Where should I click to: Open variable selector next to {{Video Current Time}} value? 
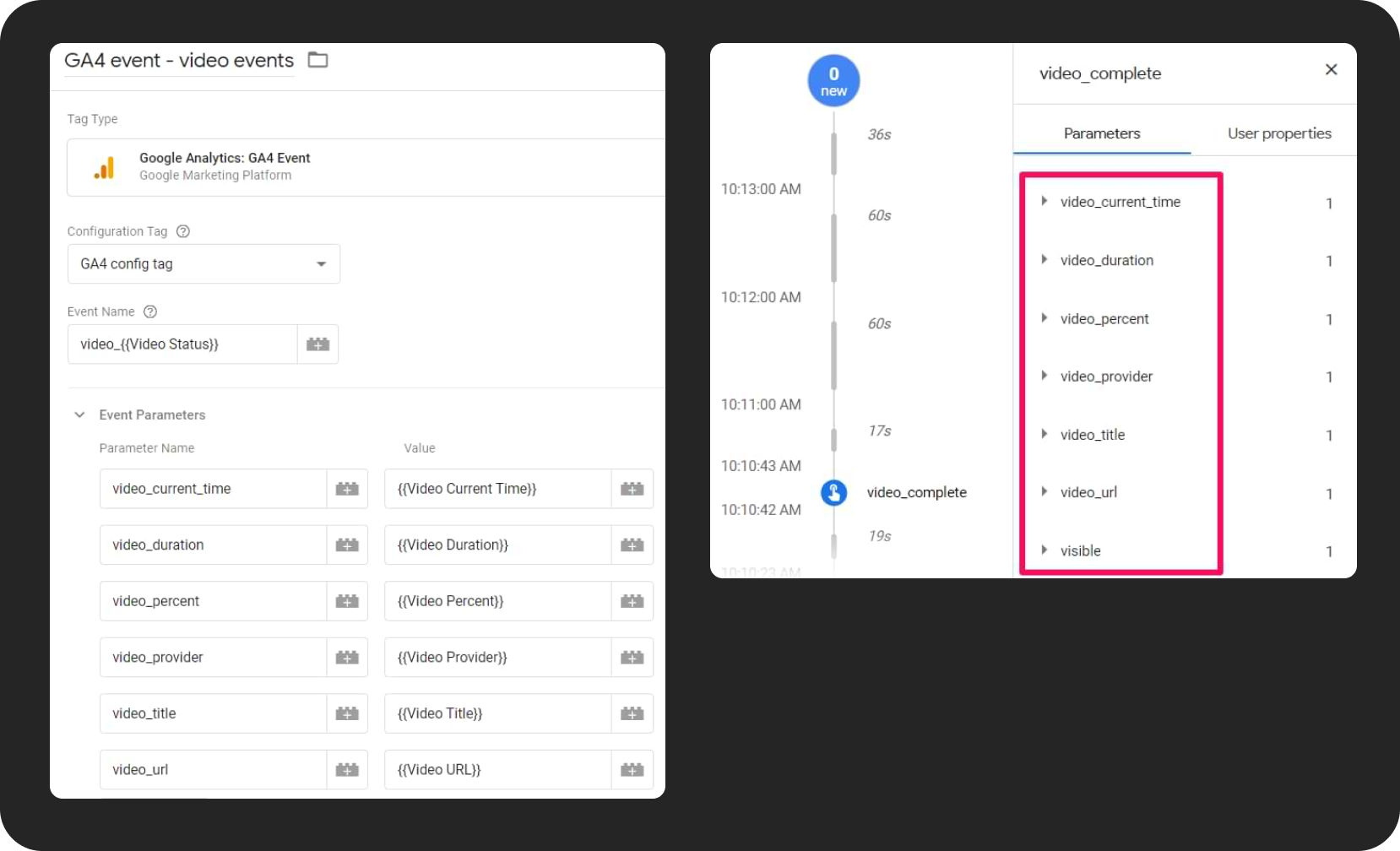pyautogui.click(x=632, y=488)
